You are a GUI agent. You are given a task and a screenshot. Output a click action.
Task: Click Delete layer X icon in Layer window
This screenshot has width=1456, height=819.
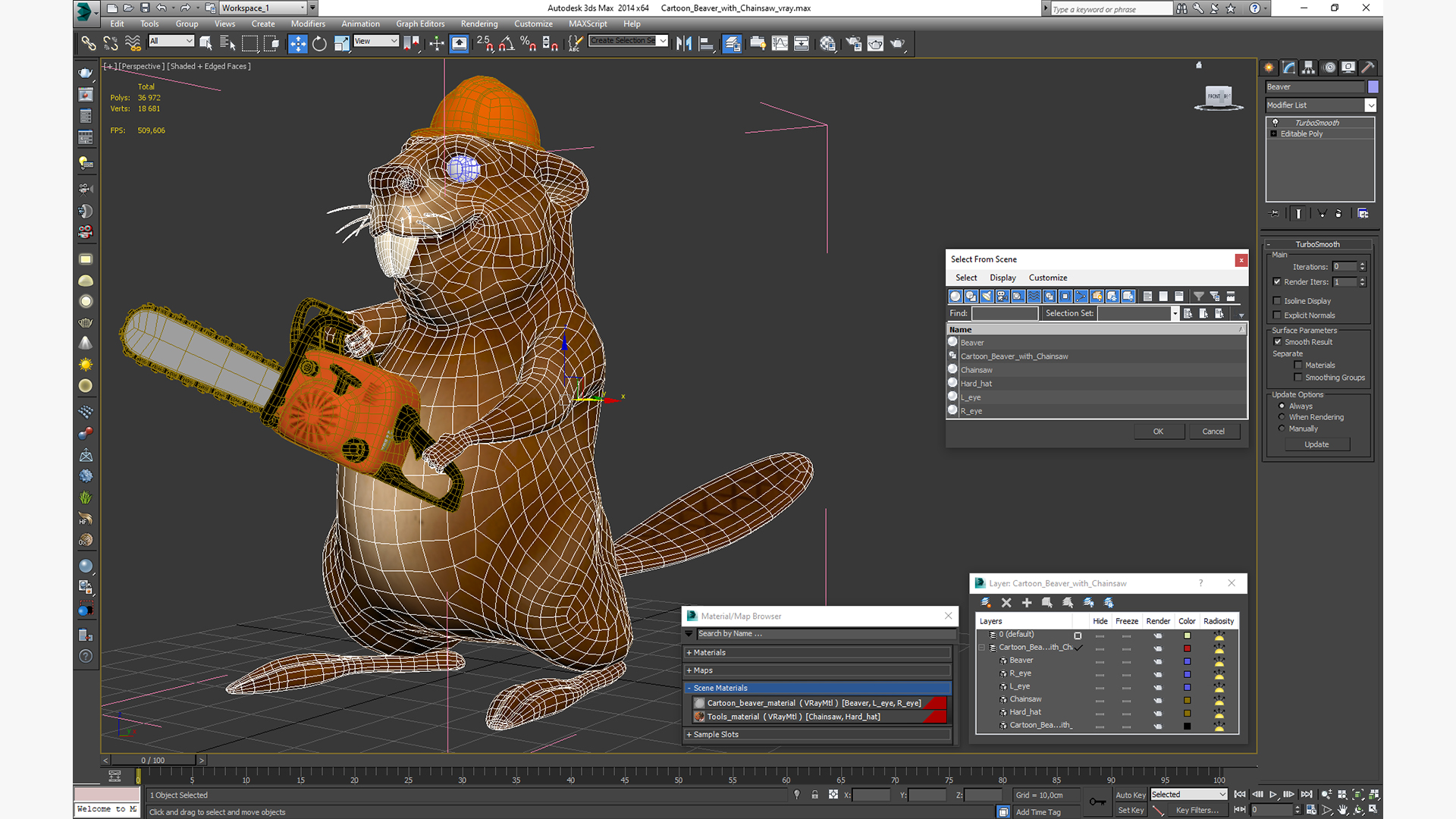[x=1006, y=603]
